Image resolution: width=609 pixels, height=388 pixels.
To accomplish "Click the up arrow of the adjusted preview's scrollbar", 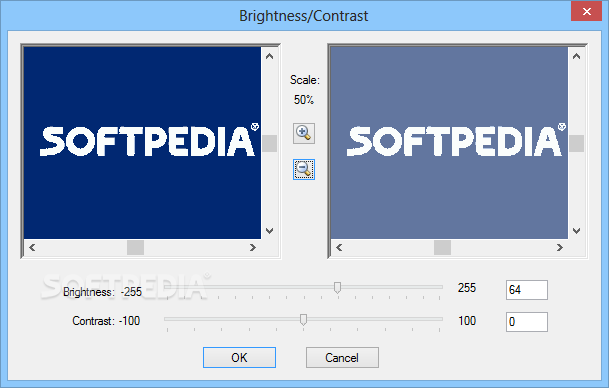I will [576, 56].
